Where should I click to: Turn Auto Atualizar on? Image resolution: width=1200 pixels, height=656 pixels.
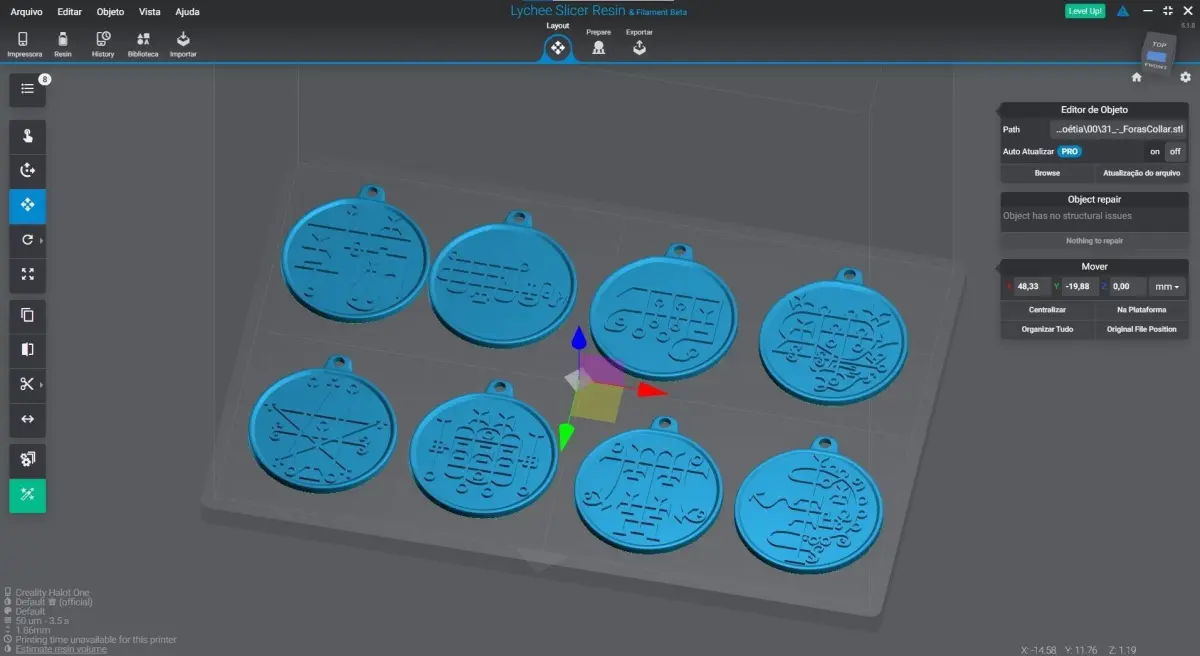1154,152
